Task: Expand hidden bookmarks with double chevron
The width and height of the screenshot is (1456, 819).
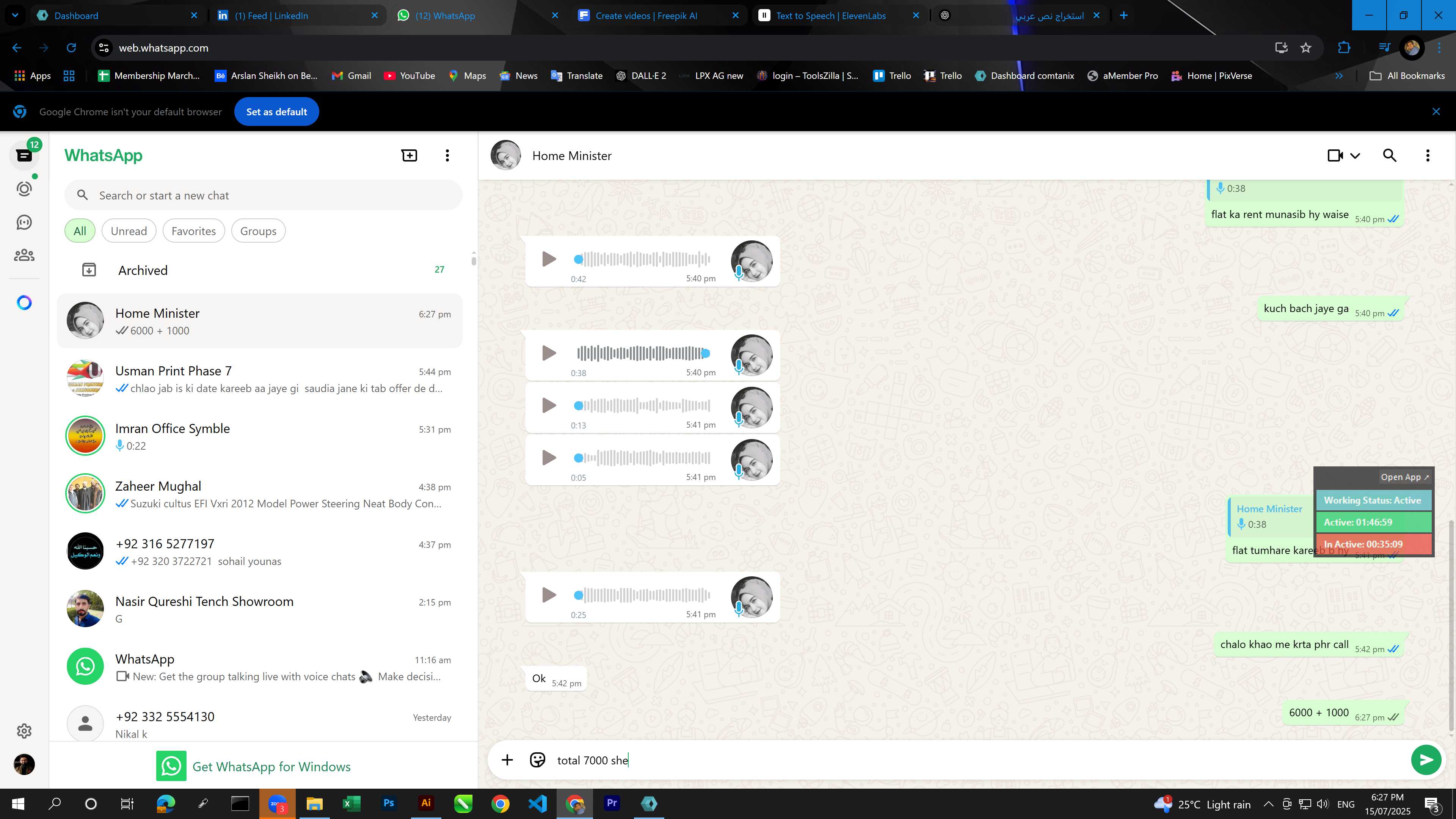Action: 1339,76
